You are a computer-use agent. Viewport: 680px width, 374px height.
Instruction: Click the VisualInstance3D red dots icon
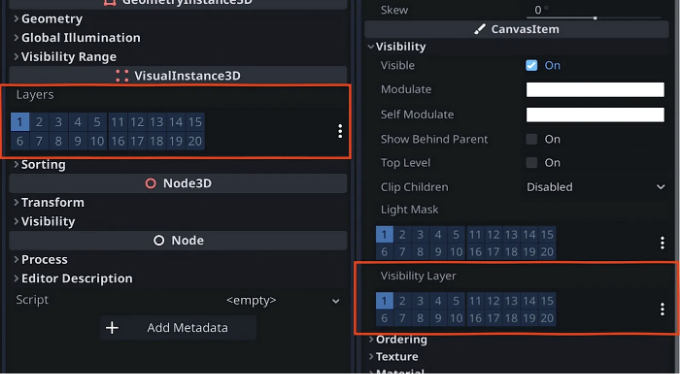tap(122, 76)
